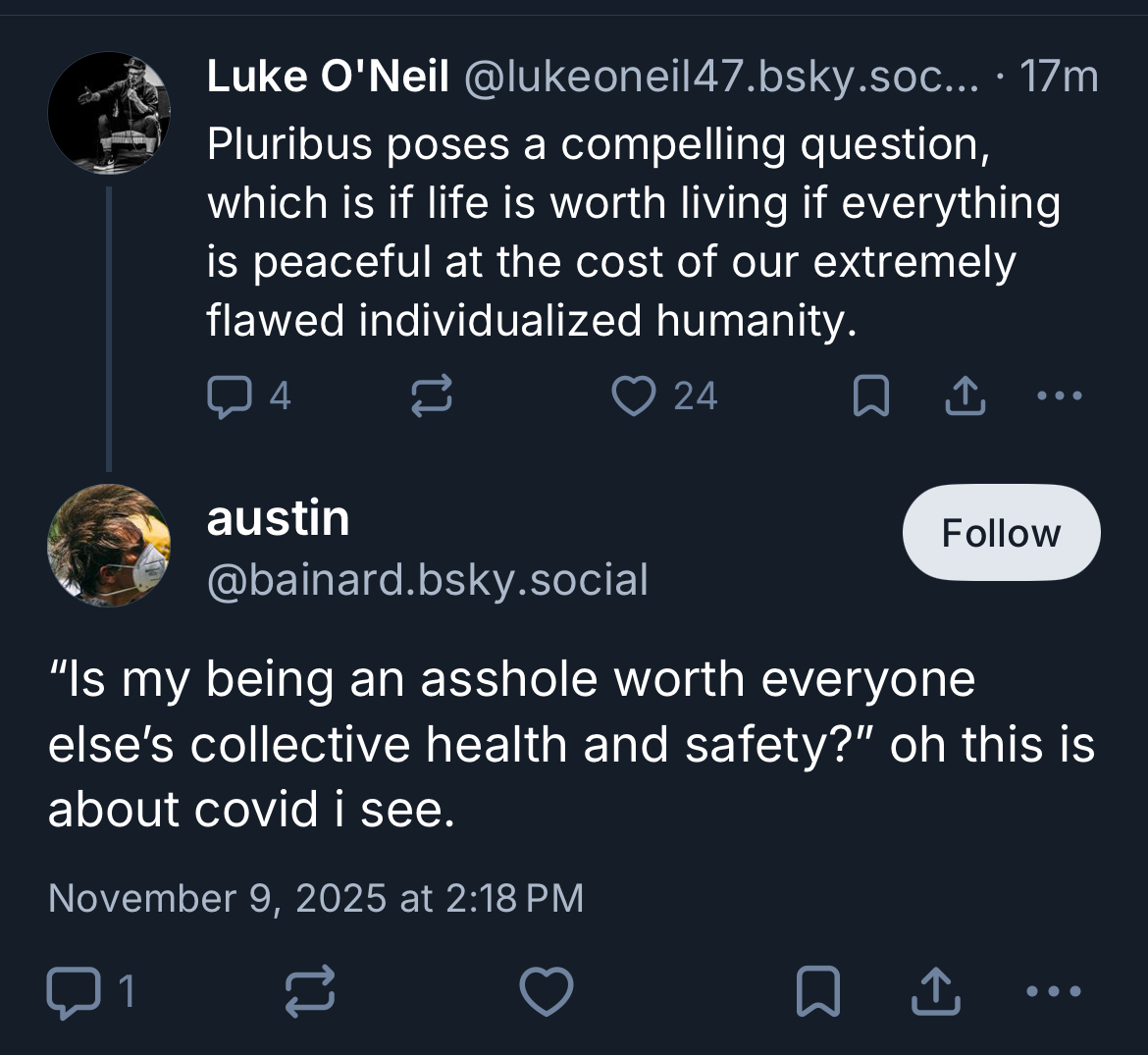This screenshot has height=1055, width=1148.
Task: Bookmark Luke O'Neil's Pluribus post
Action: (x=870, y=396)
